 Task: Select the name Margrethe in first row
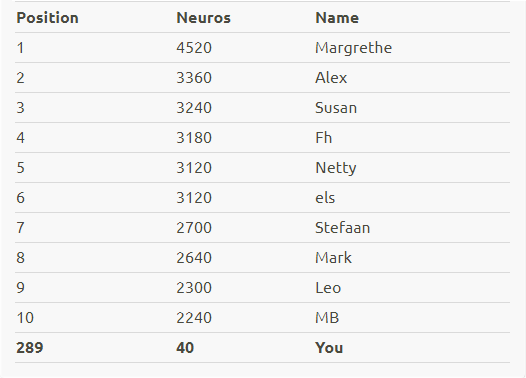pyautogui.click(x=354, y=48)
